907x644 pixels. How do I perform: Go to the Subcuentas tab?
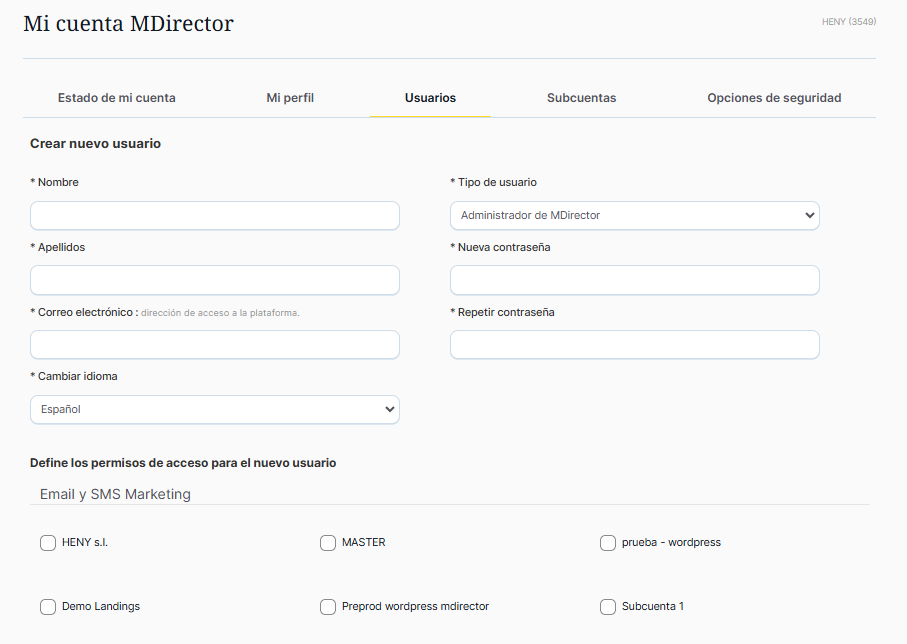[x=581, y=98]
